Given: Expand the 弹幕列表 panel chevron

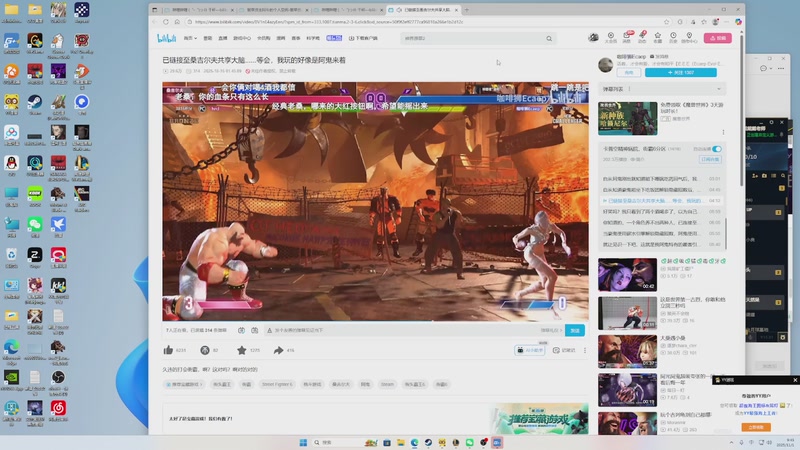Looking at the screenshot, I should pyautogui.click(x=719, y=89).
